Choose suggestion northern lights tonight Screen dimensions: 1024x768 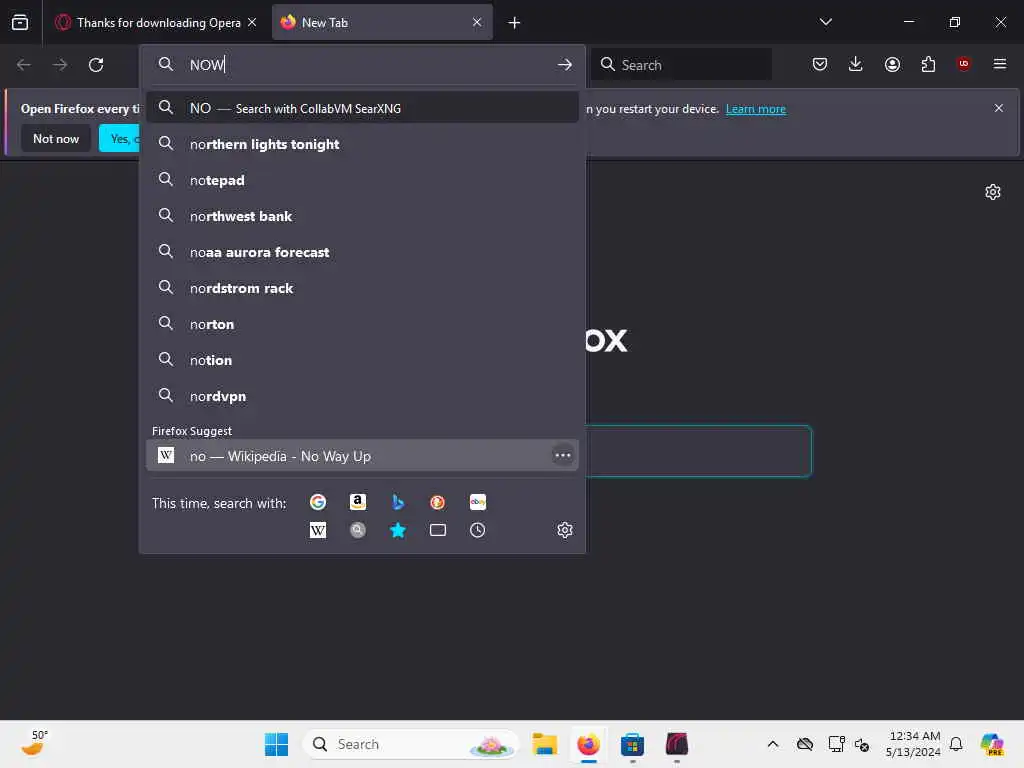pos(362,144)
